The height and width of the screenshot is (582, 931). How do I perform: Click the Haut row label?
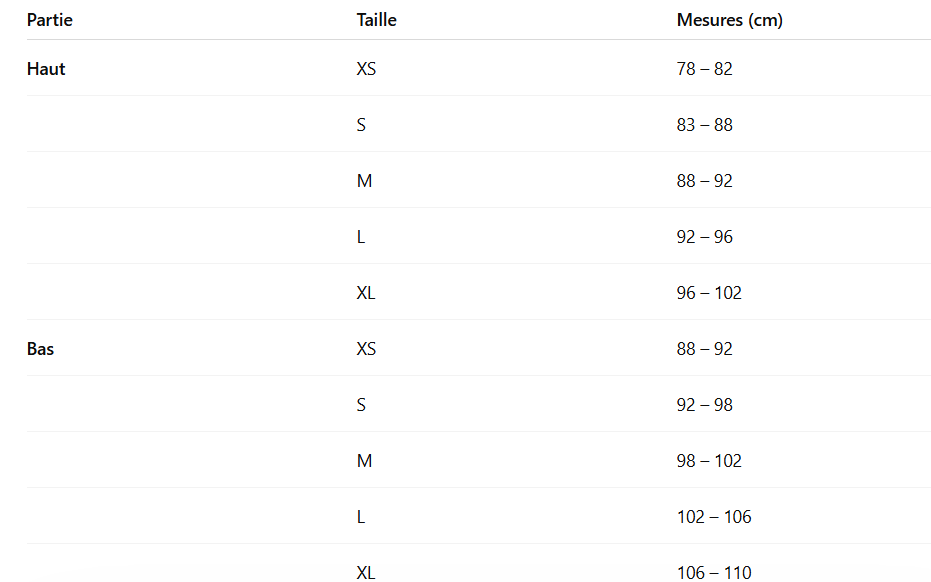point(46,69)
